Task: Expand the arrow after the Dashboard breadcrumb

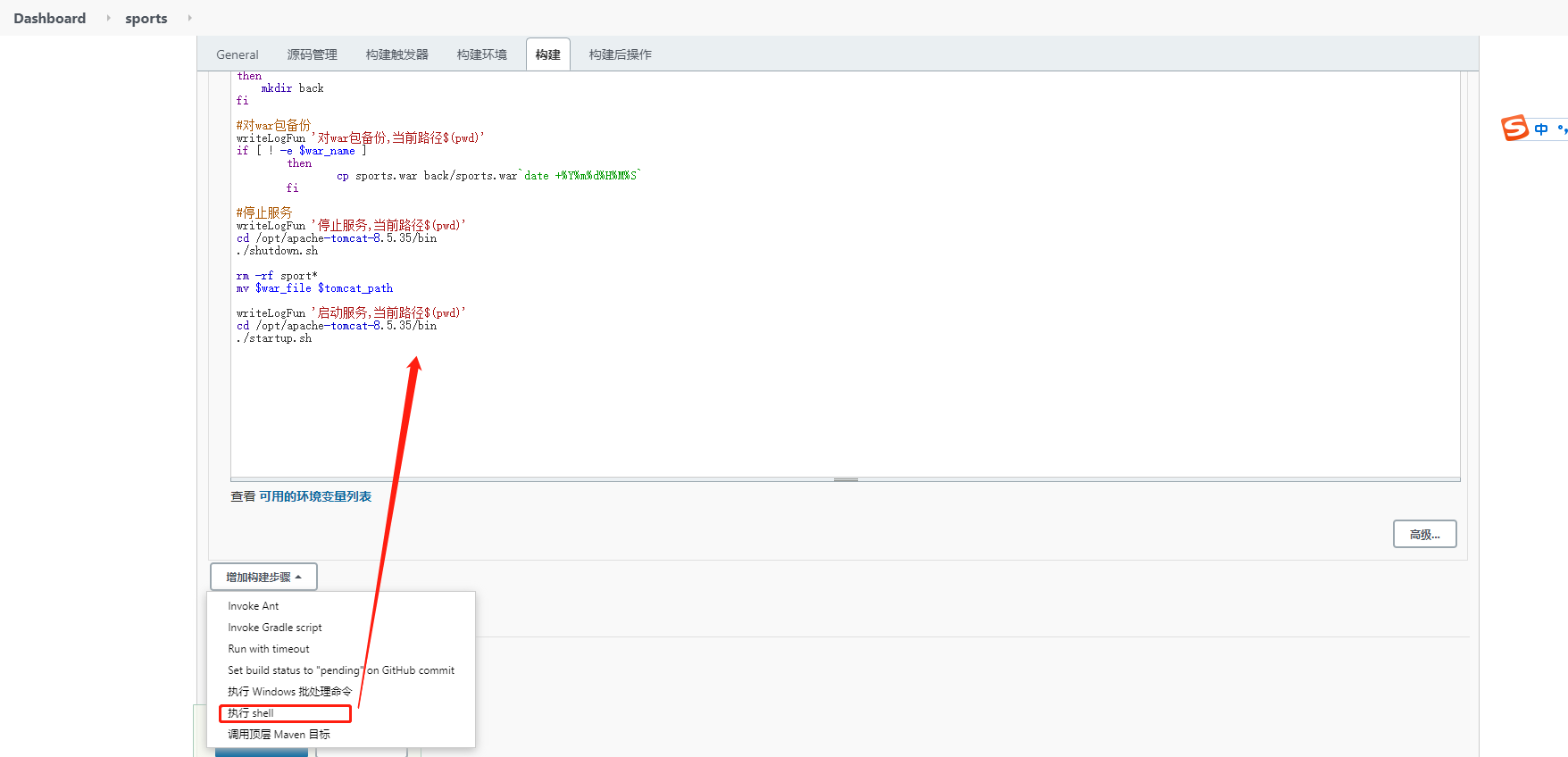Action: [108, 18]
